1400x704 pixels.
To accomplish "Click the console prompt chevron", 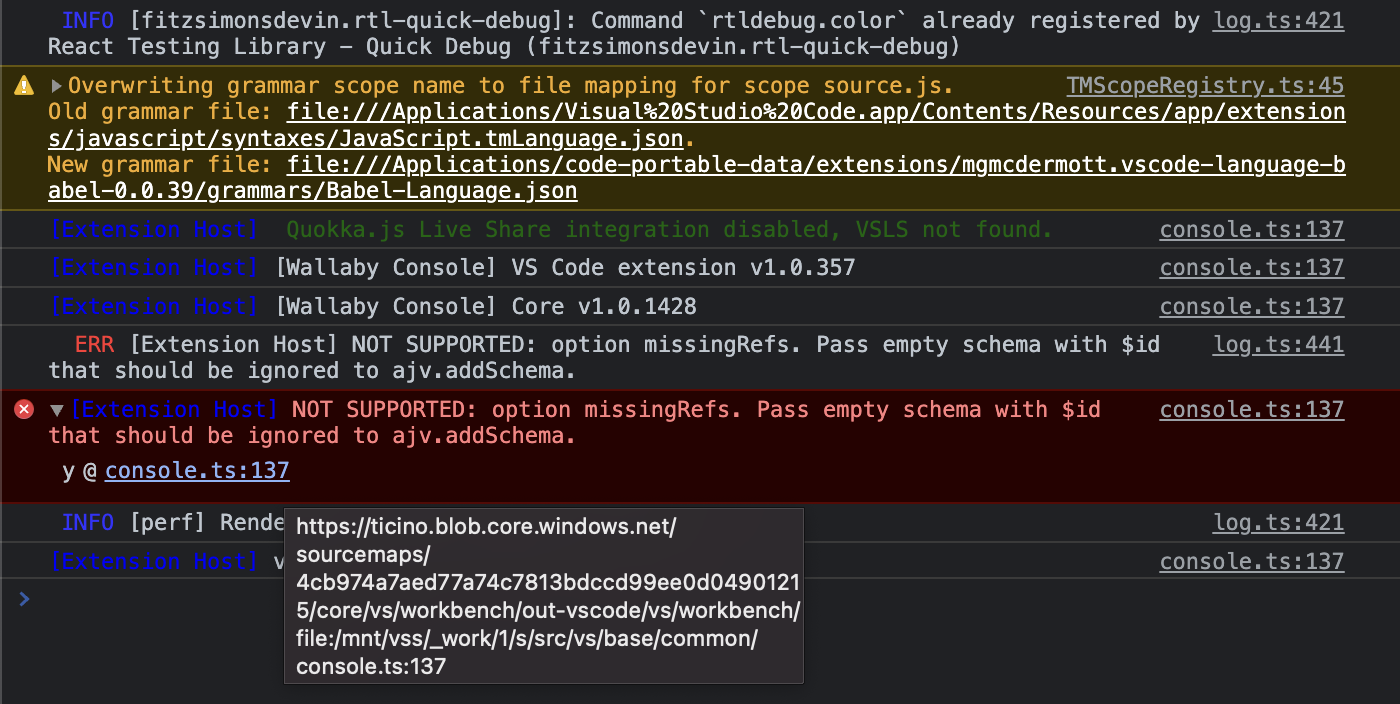I will [x=25, y=600].
